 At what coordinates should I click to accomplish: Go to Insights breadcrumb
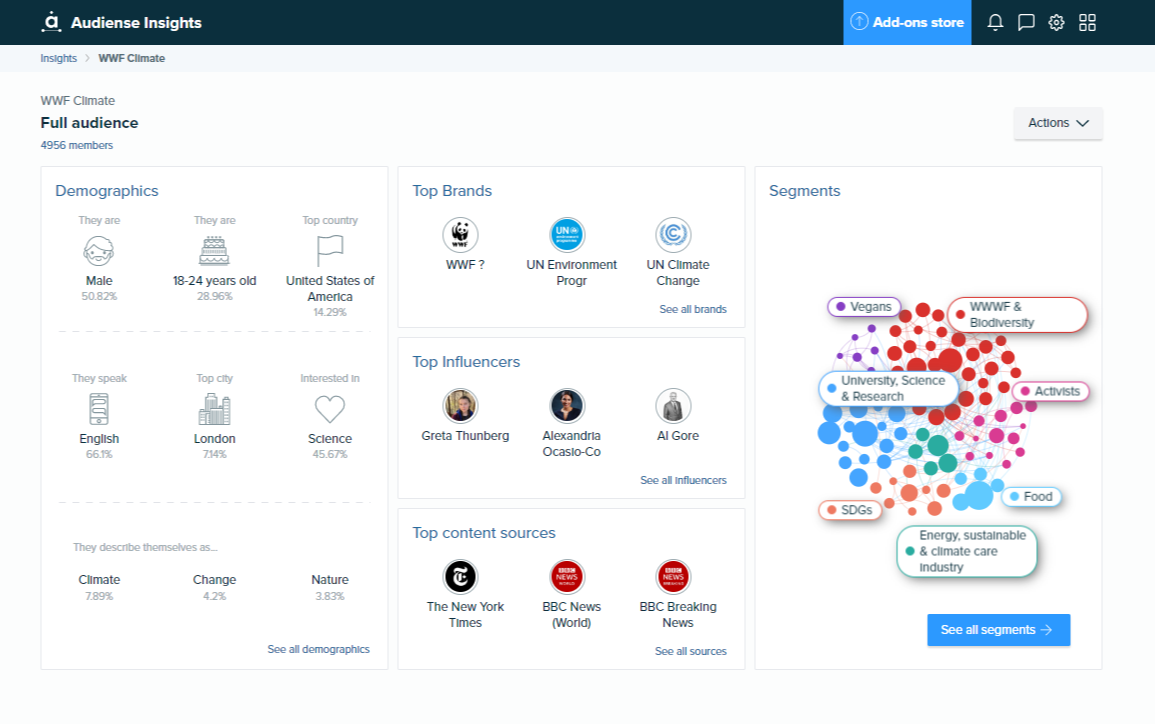(58, 58)
